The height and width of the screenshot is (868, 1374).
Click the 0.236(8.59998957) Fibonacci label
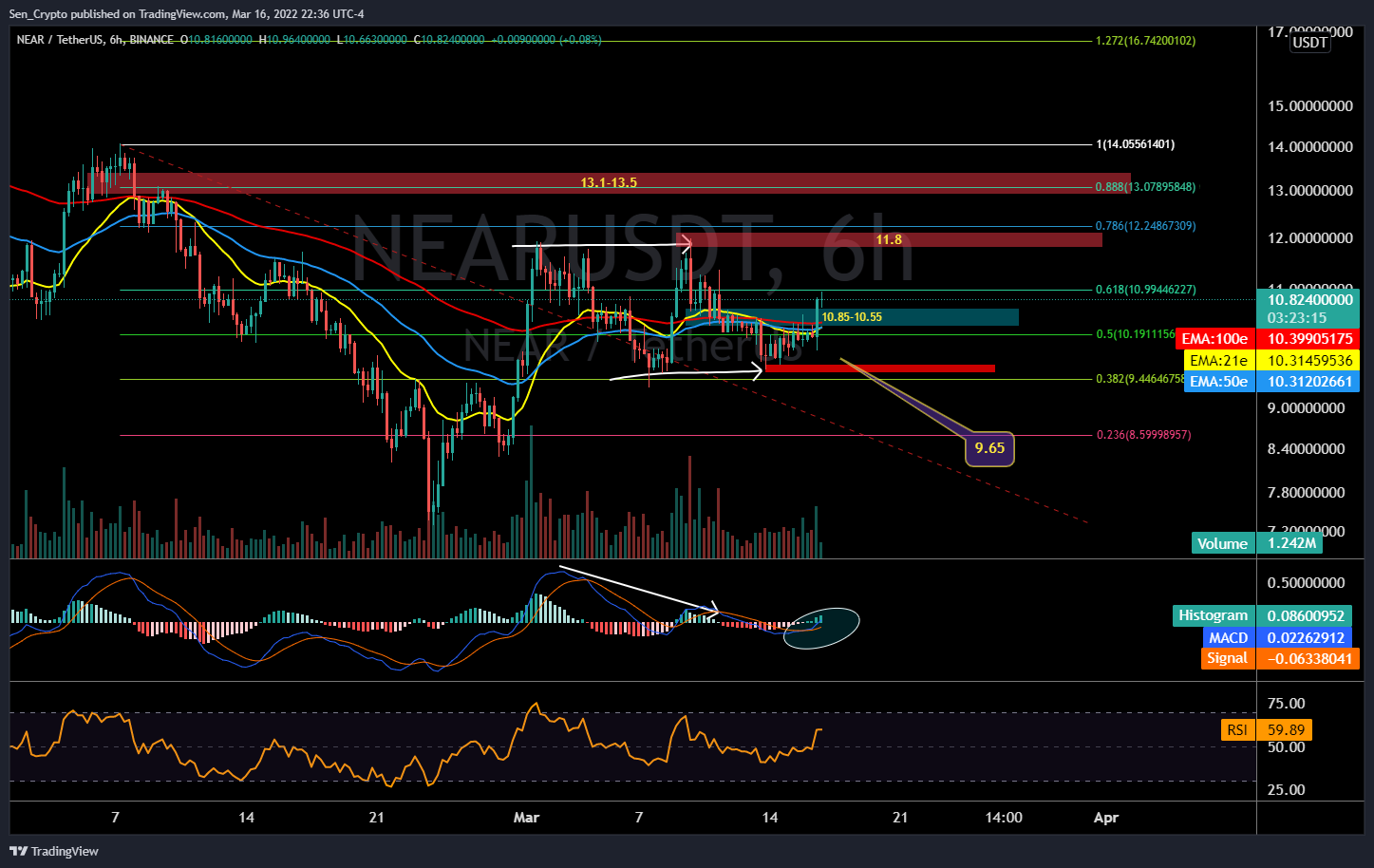(x=1143, y=435)
